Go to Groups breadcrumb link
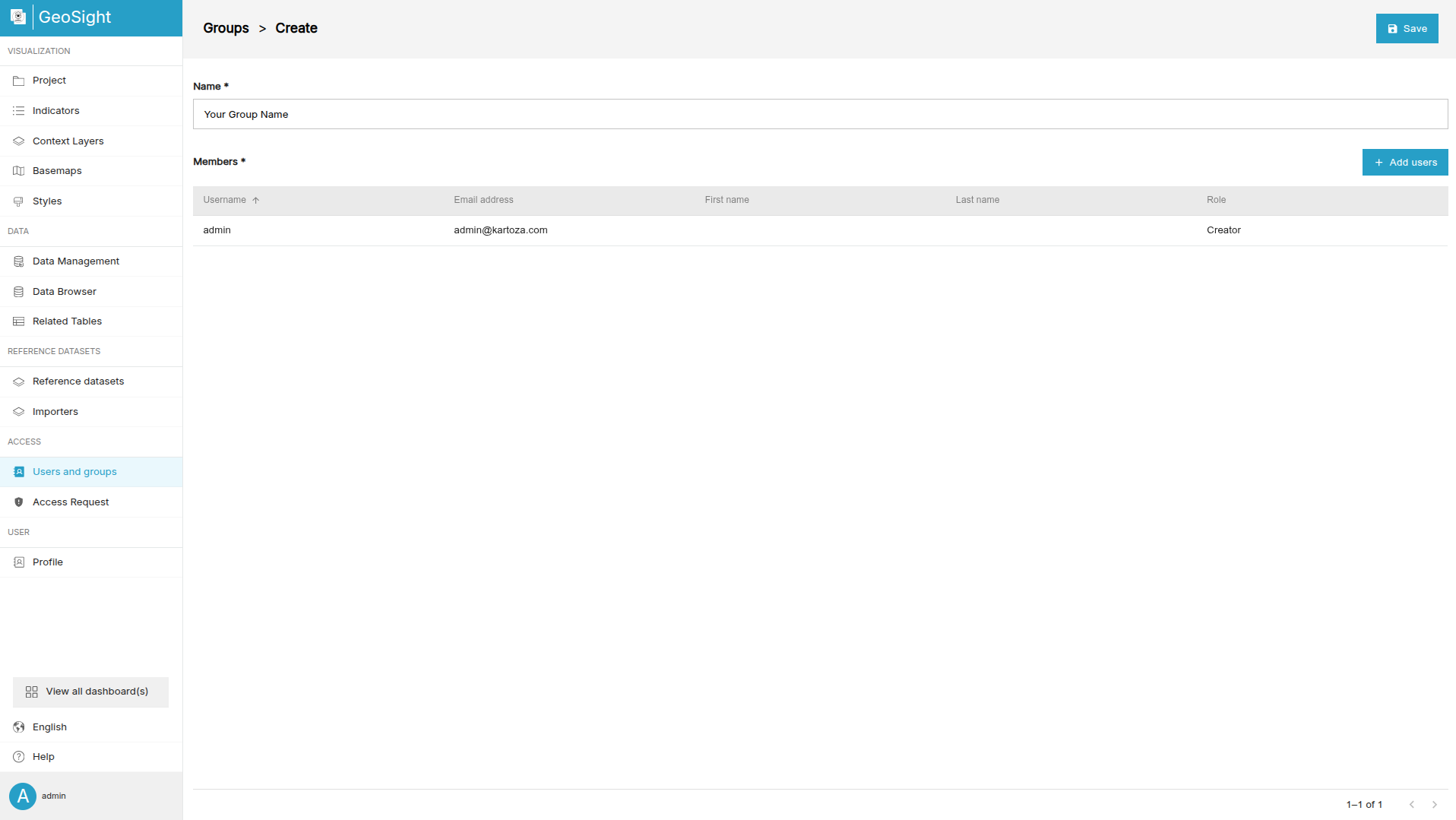 (226, 28)
